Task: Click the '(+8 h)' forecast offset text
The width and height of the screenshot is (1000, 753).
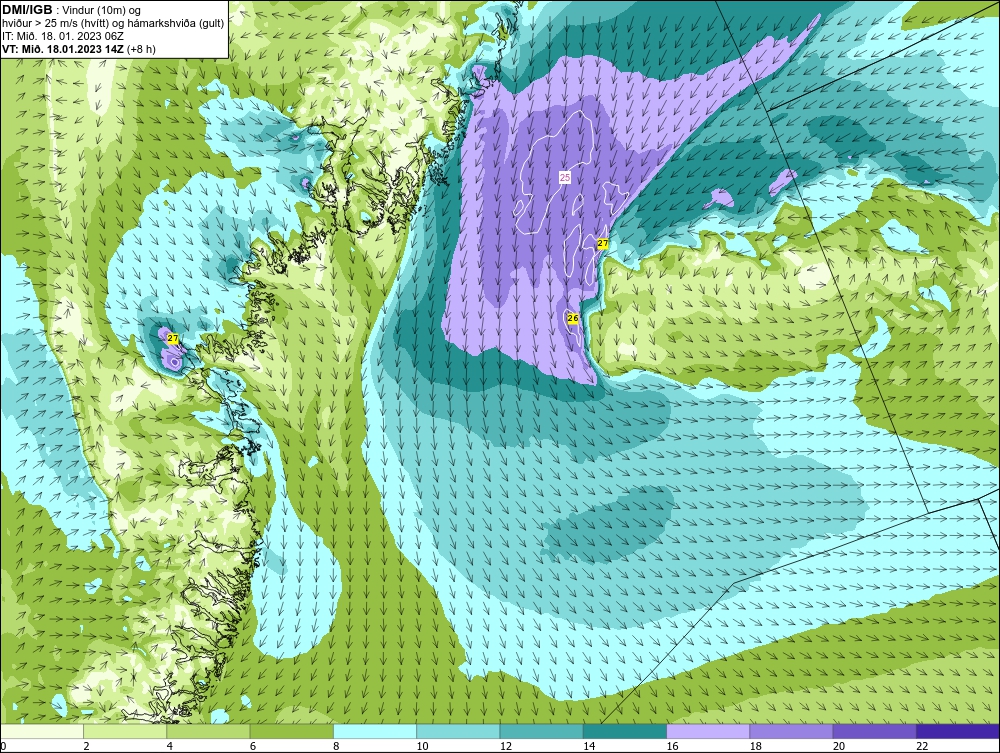Action: (141, 49)
